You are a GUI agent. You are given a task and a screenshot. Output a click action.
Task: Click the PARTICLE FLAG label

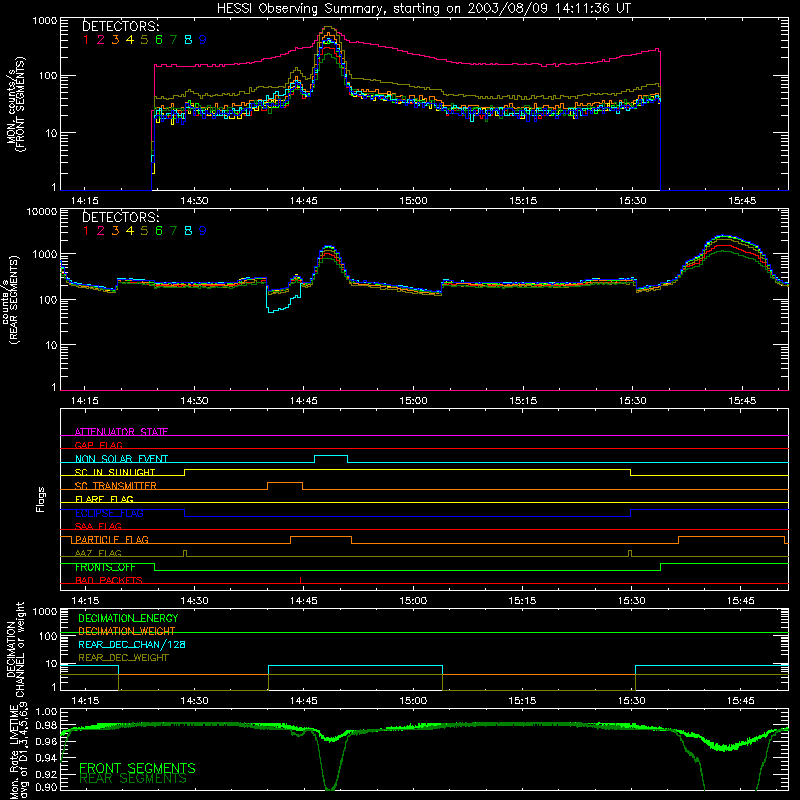pos(112,539)
